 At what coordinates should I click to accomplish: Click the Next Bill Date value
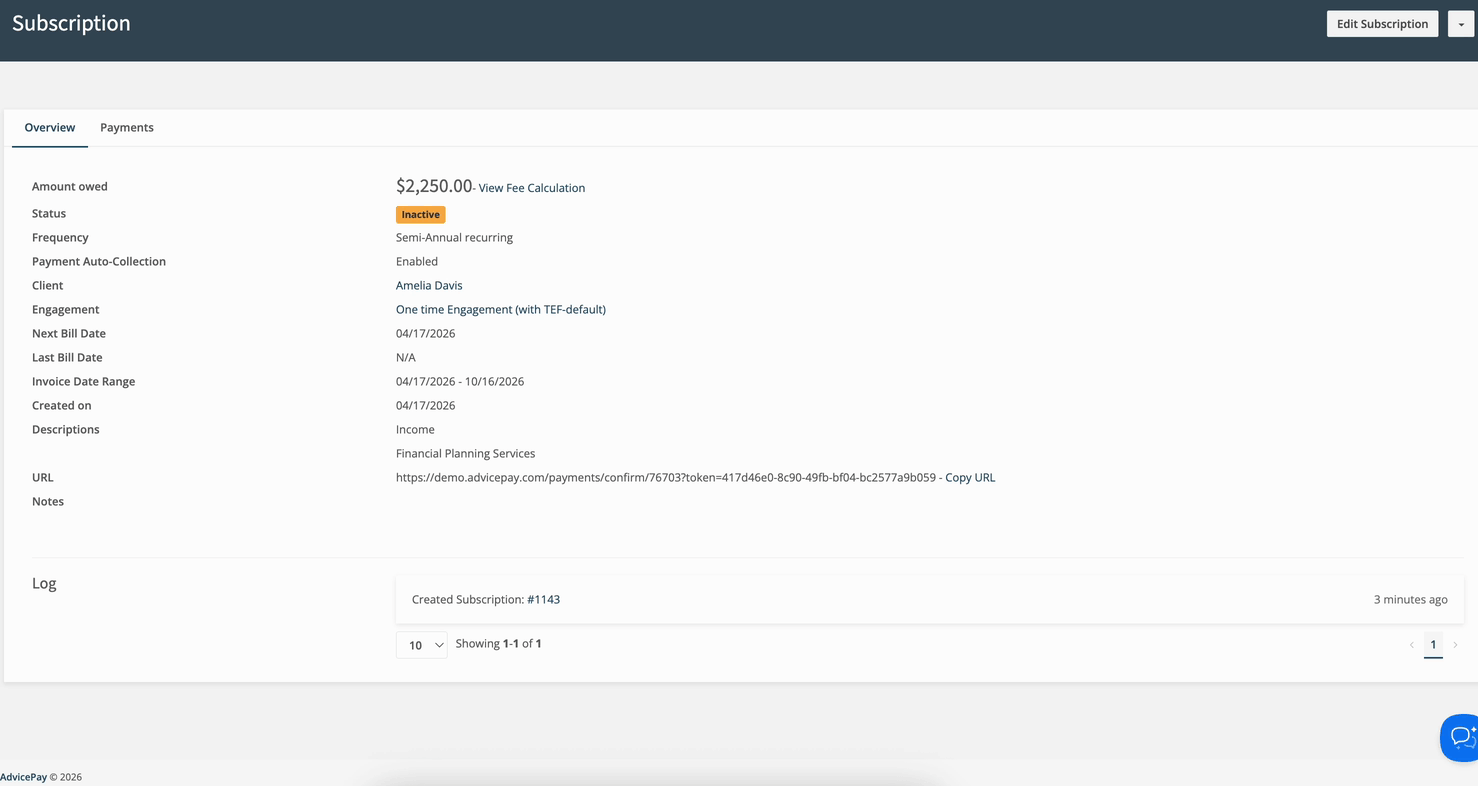tap(425, 333)
